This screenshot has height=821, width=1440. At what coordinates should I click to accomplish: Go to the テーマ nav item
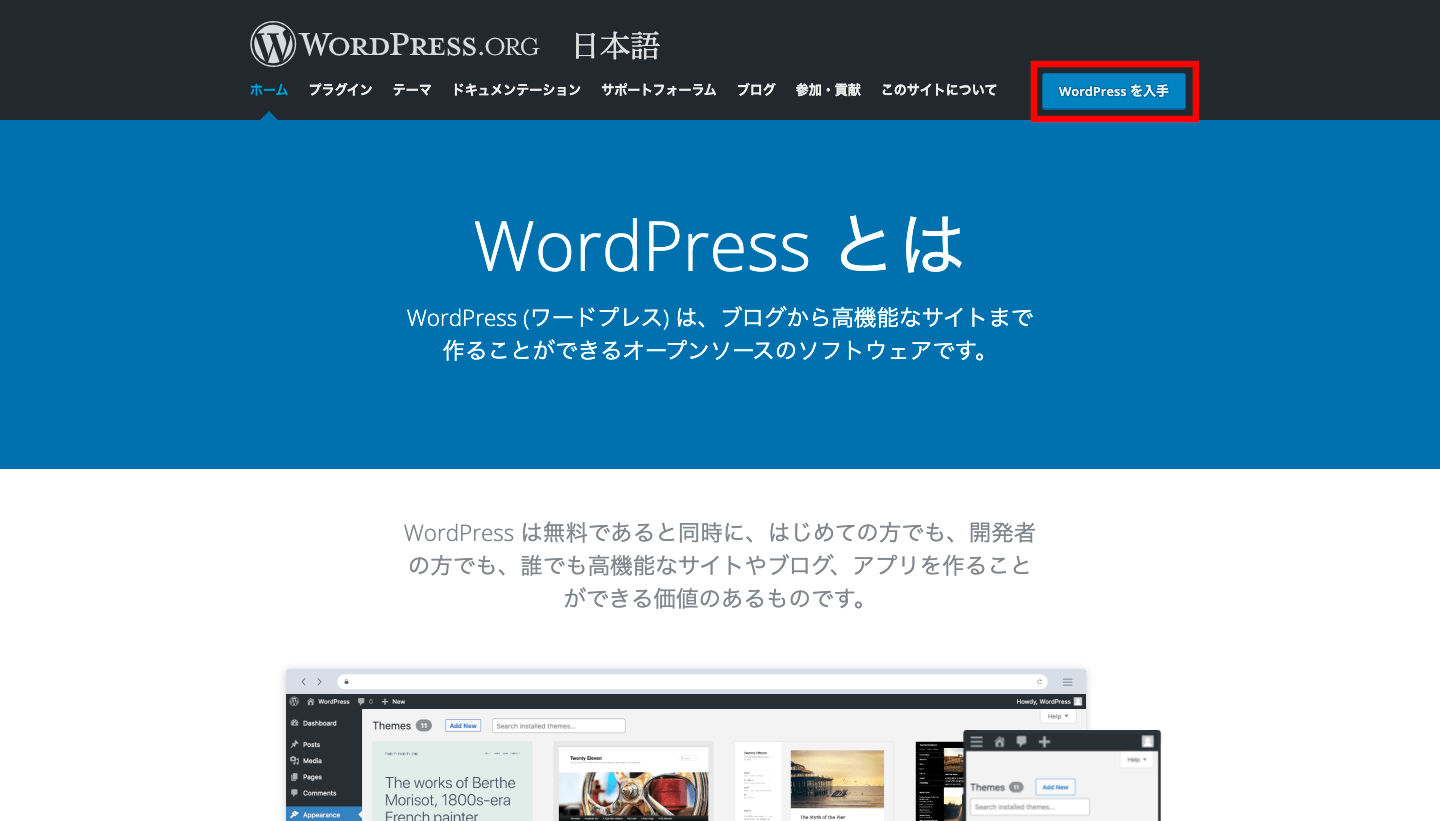click(x=412, y=90)
